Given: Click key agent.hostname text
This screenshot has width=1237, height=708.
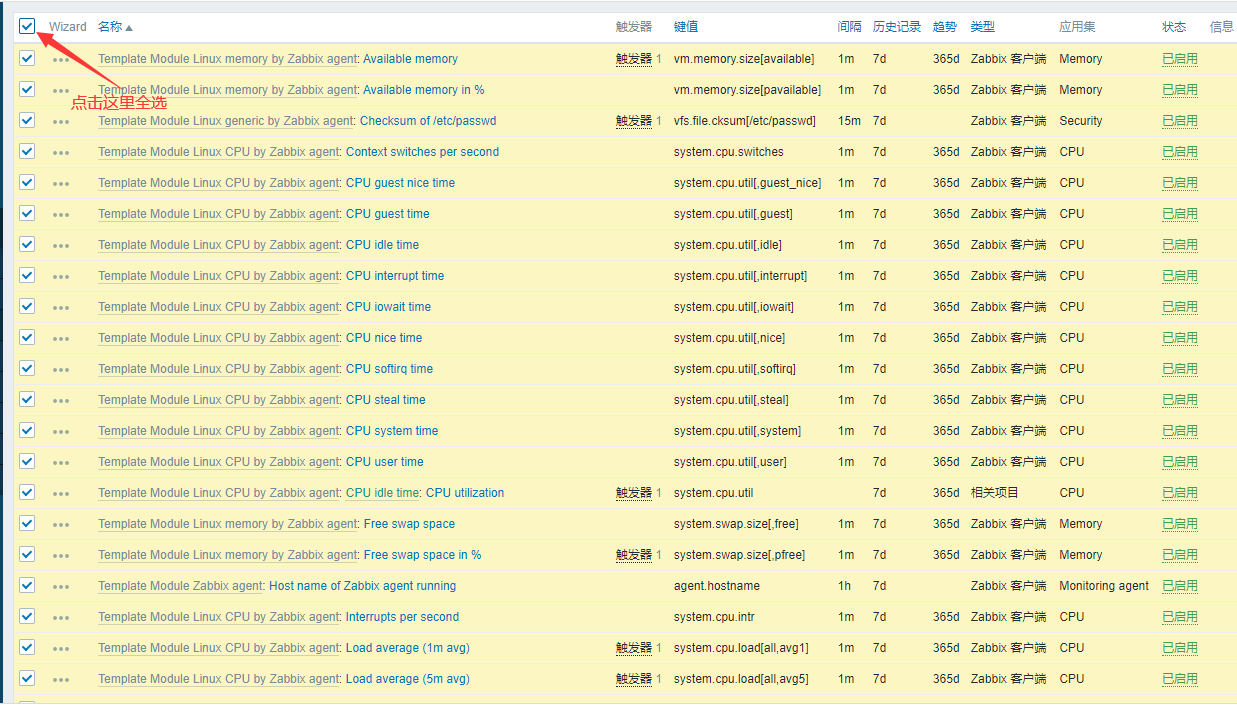Looking at the screenshot, I should (x=717, y=586).
